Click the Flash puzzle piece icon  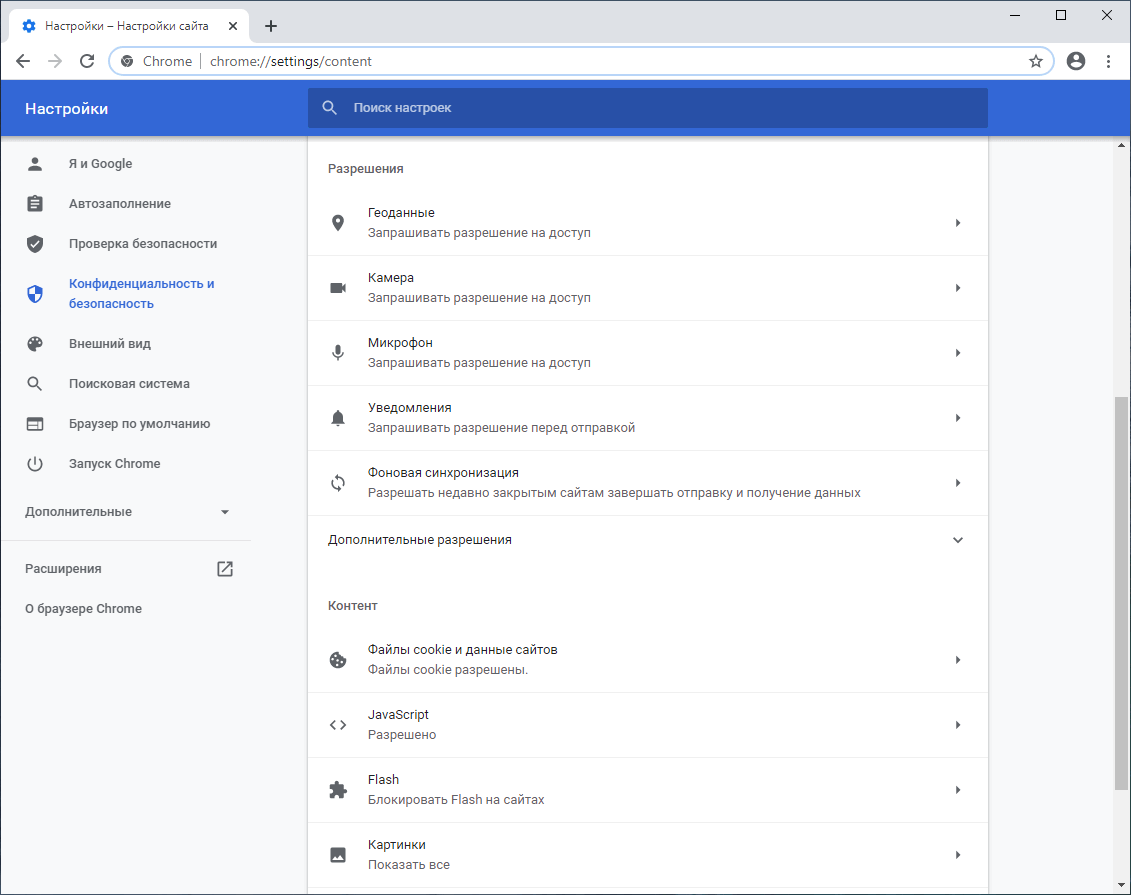(x=338, y=790)
